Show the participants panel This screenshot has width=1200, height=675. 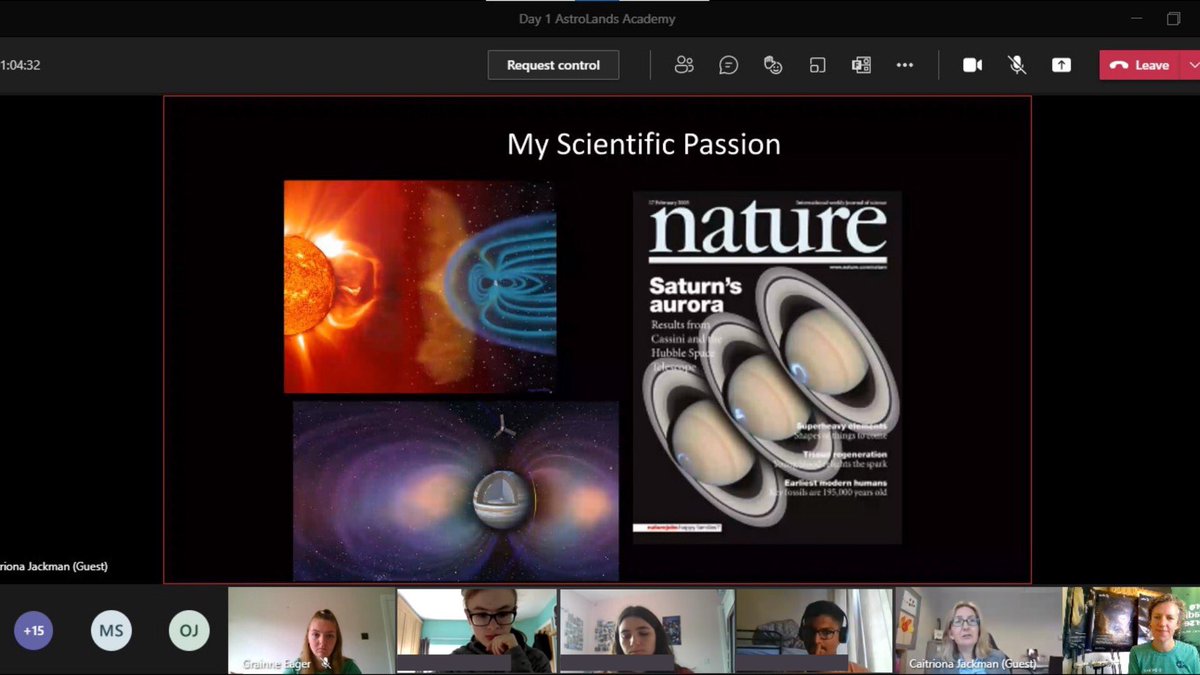tap(684, 65)
